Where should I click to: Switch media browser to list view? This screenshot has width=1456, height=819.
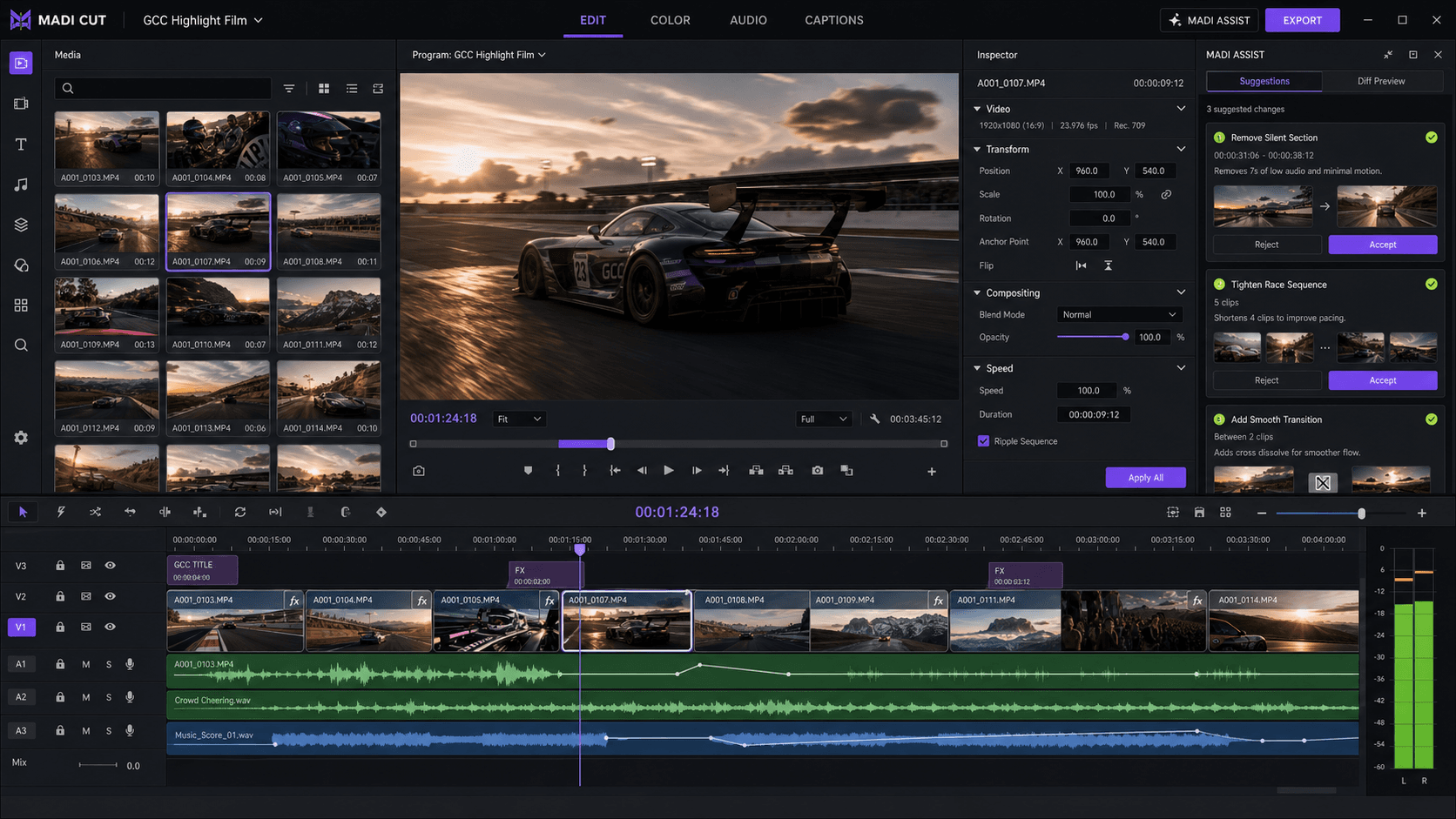point(352,89)
